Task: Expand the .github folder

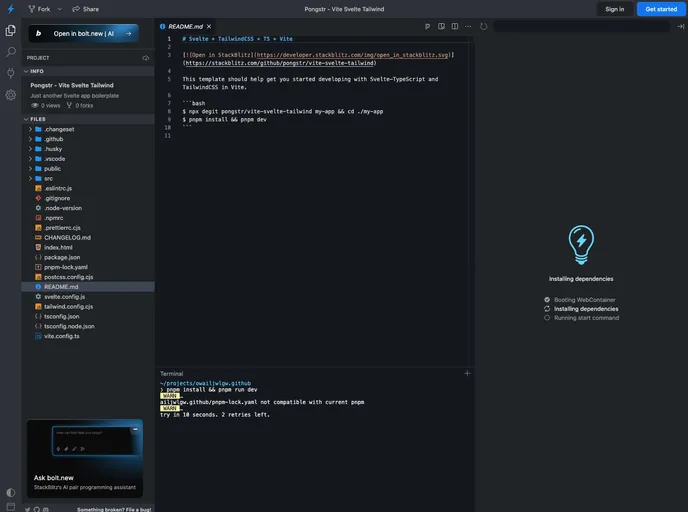Action: (88, 139)
